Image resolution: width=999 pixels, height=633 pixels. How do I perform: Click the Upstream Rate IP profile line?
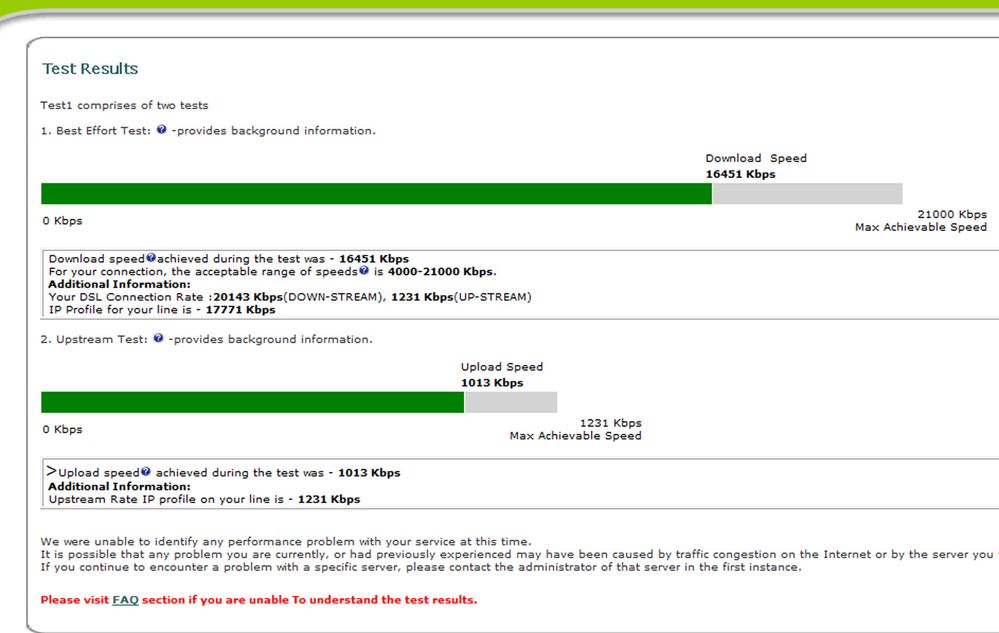point(205,499)
